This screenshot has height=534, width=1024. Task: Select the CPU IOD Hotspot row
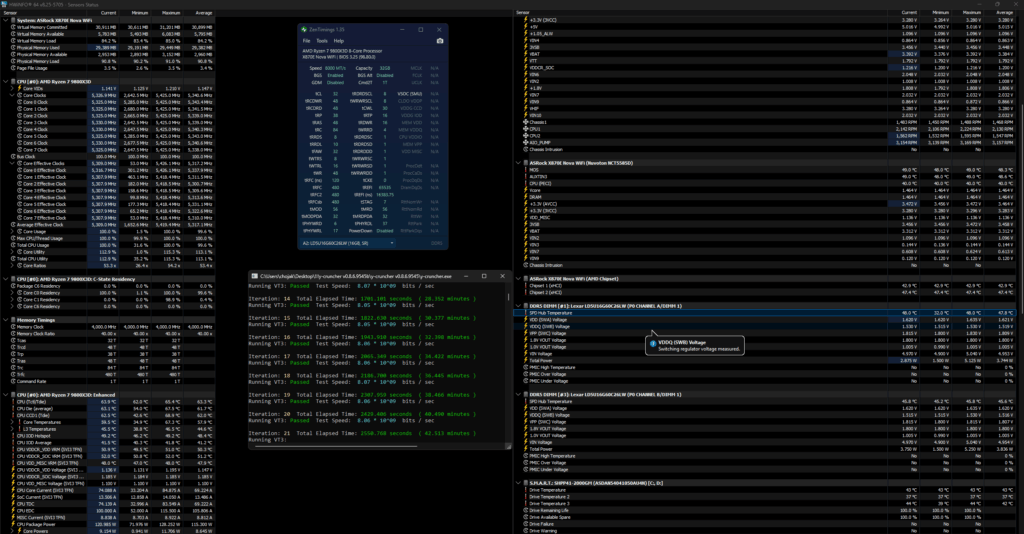click(108, 436)
